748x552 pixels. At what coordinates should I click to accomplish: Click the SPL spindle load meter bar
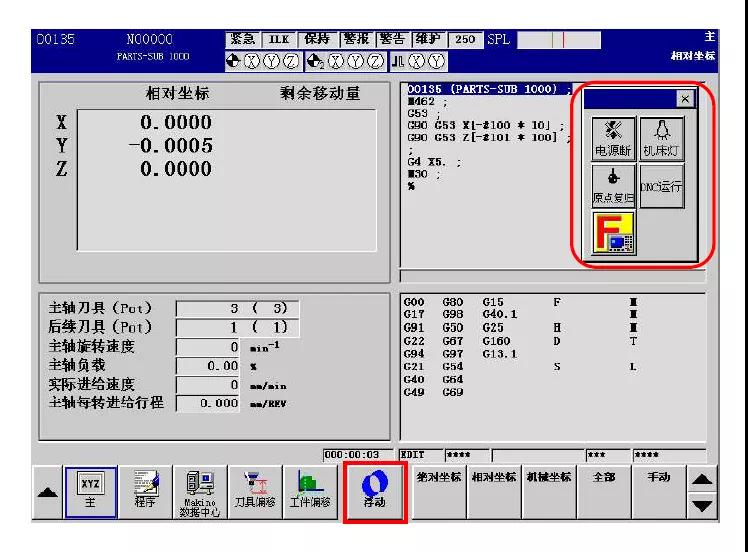(x=559, y=40)
